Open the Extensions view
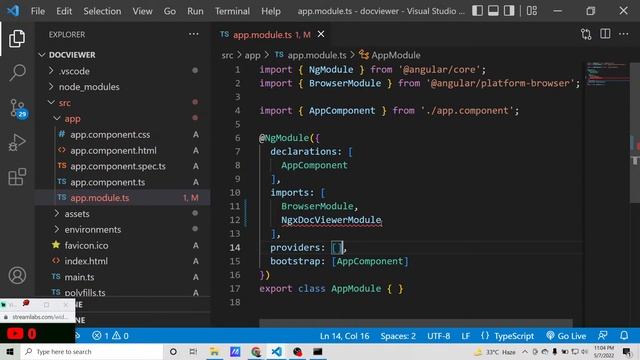This screenshot has height=360, width=640. (x=17, y=177)
